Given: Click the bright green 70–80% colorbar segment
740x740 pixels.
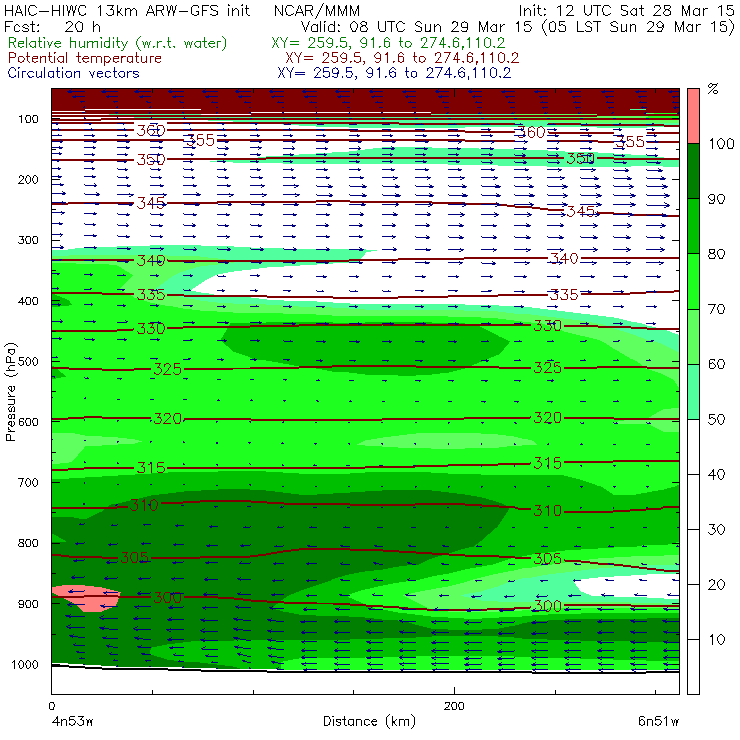Looking at the screenshot, I should point(693,281).
